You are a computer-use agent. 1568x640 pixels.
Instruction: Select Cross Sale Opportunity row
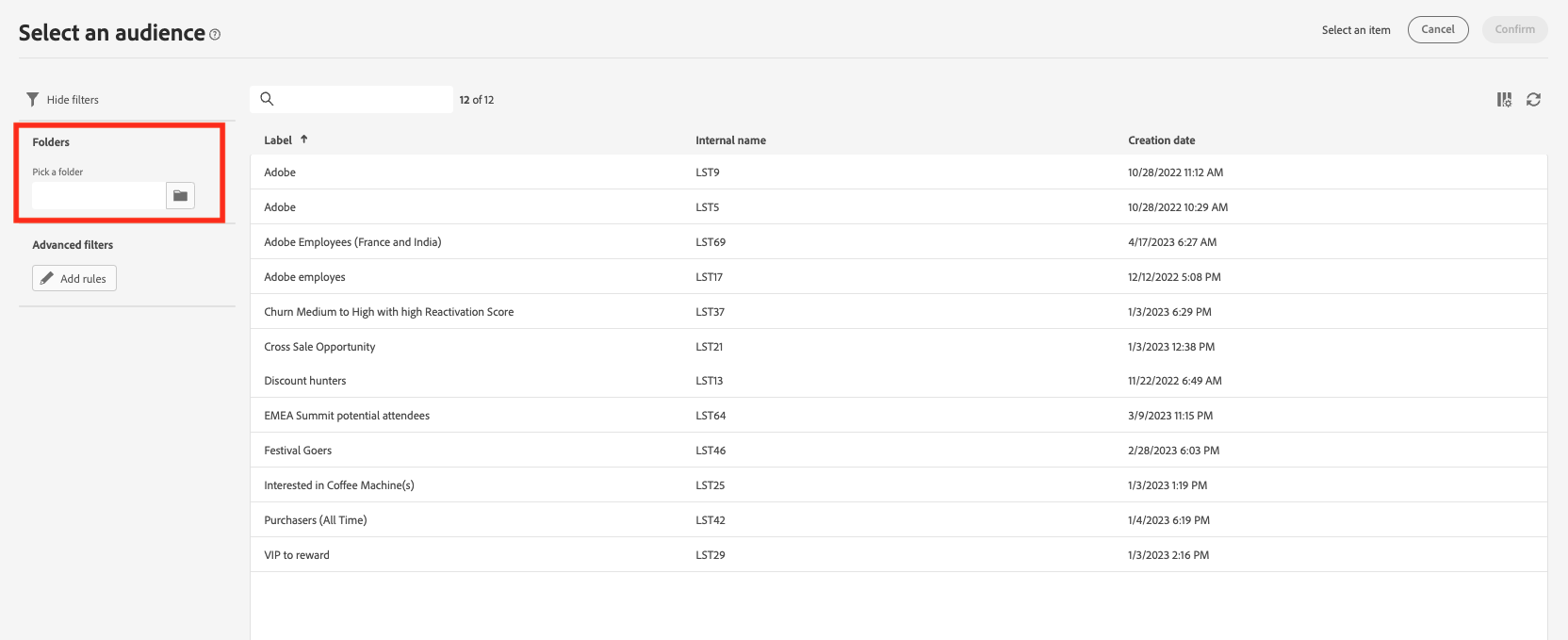click(319, 347)
